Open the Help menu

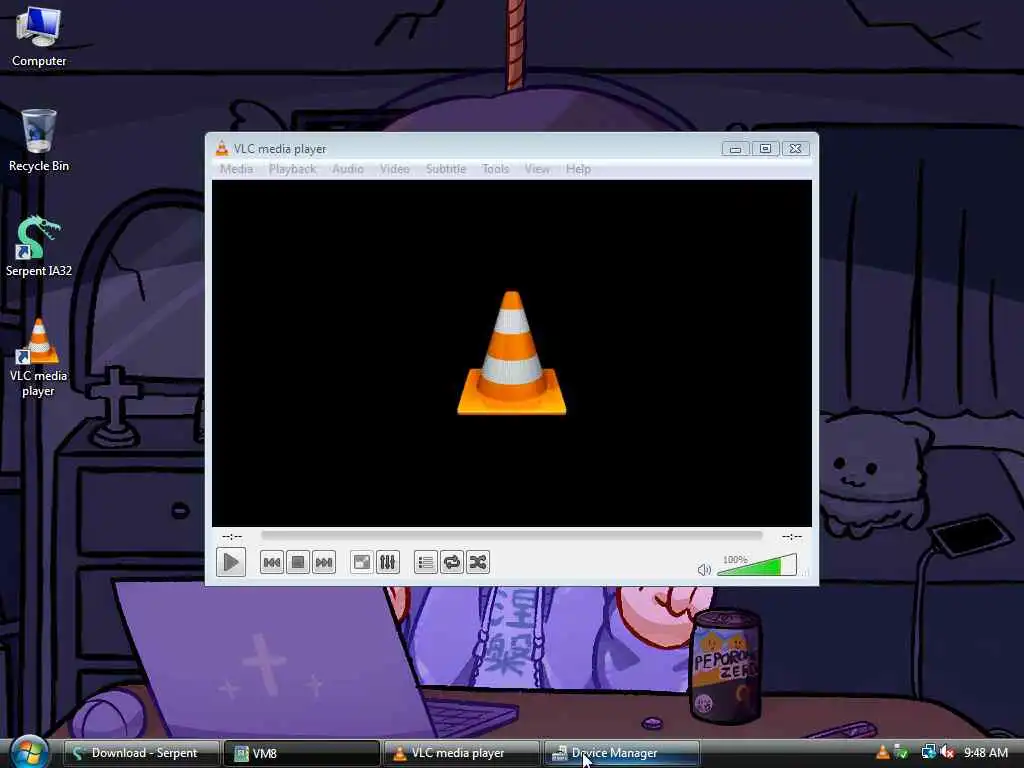coord(579,169)
